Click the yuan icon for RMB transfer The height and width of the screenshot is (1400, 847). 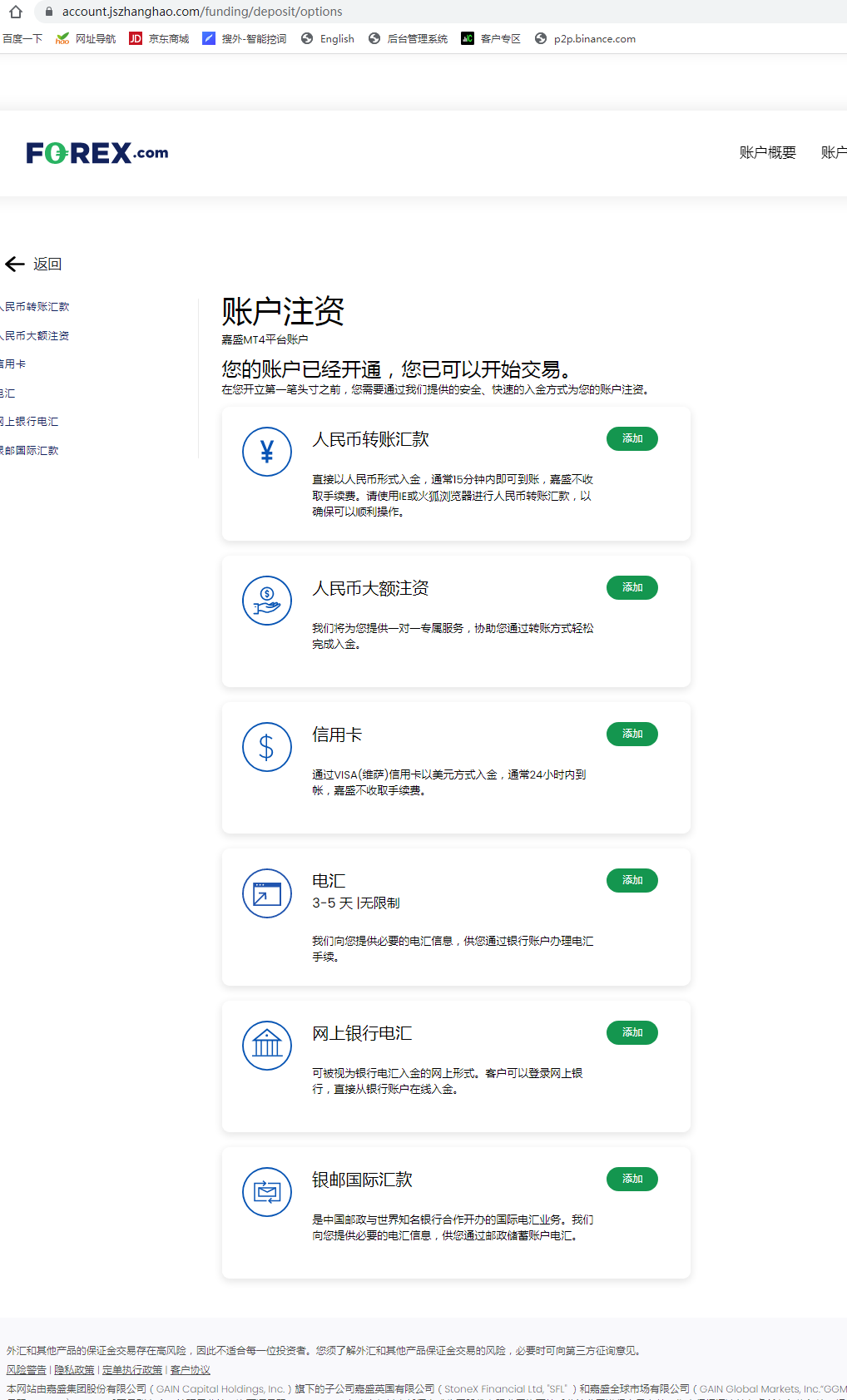coord(267,452)
